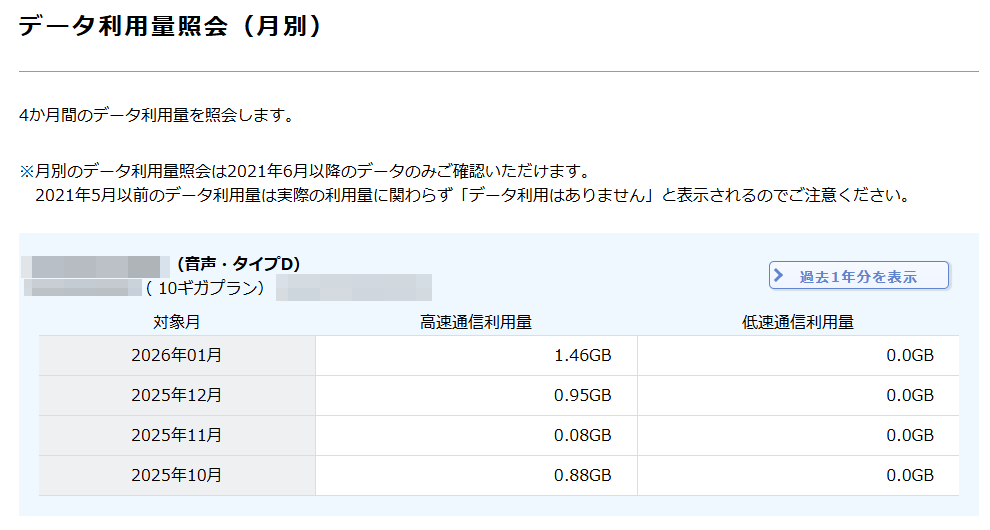The width and height of the screenshot is (990, 530).
Task: Click the 2026年01月 row label
Action: (176, 355)
